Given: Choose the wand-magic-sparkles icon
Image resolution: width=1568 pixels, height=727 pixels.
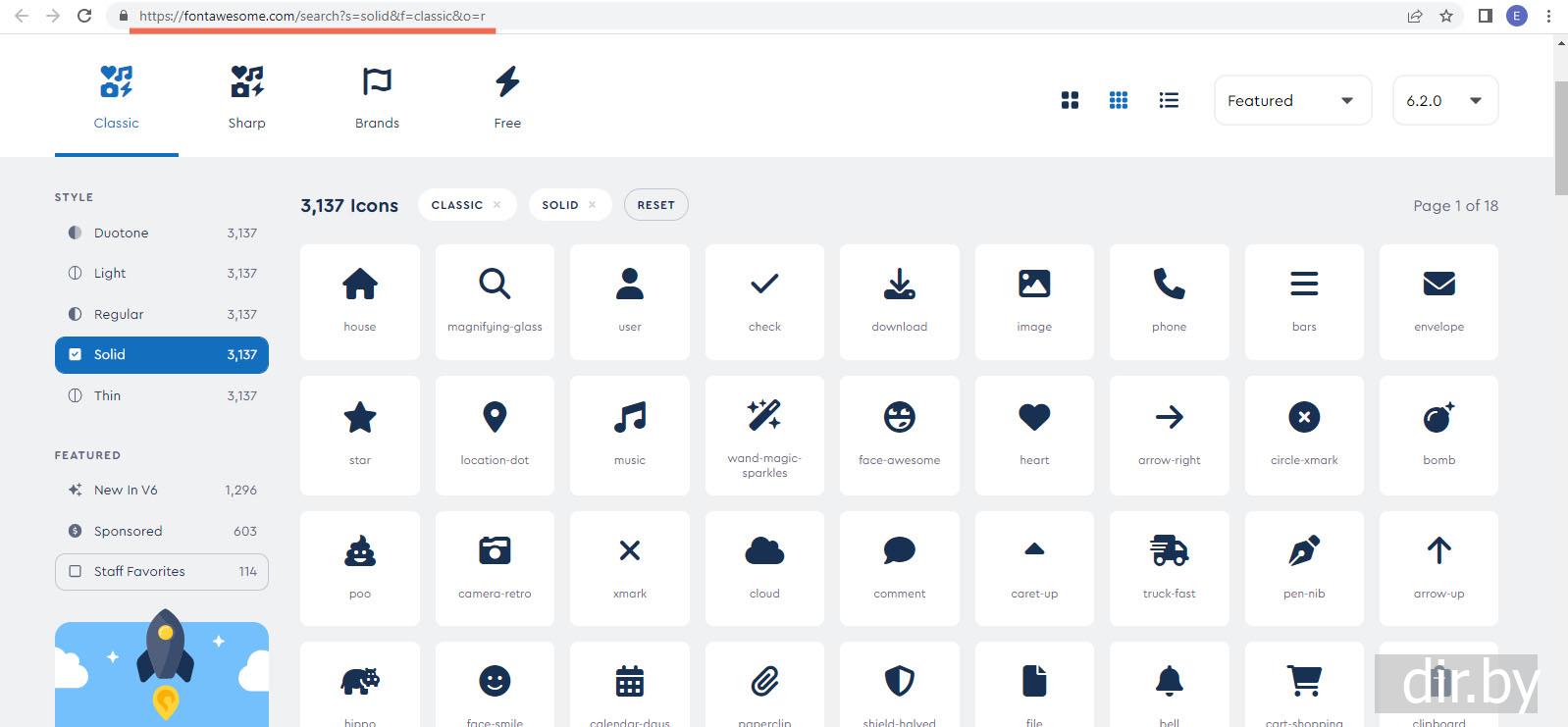Looking at the screenshot, I should (x=764, y=436).
